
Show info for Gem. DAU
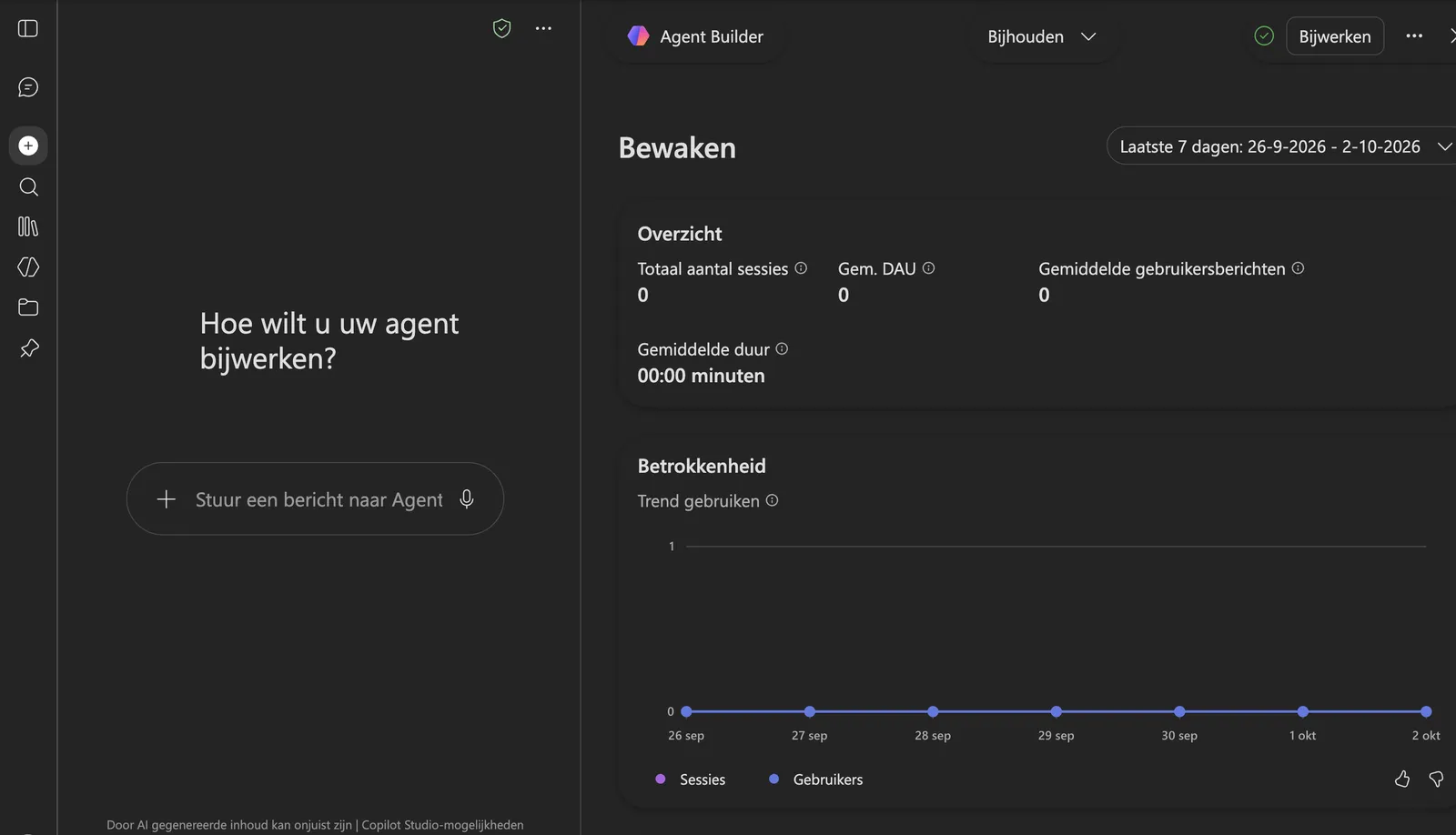[x=928, y=268]
